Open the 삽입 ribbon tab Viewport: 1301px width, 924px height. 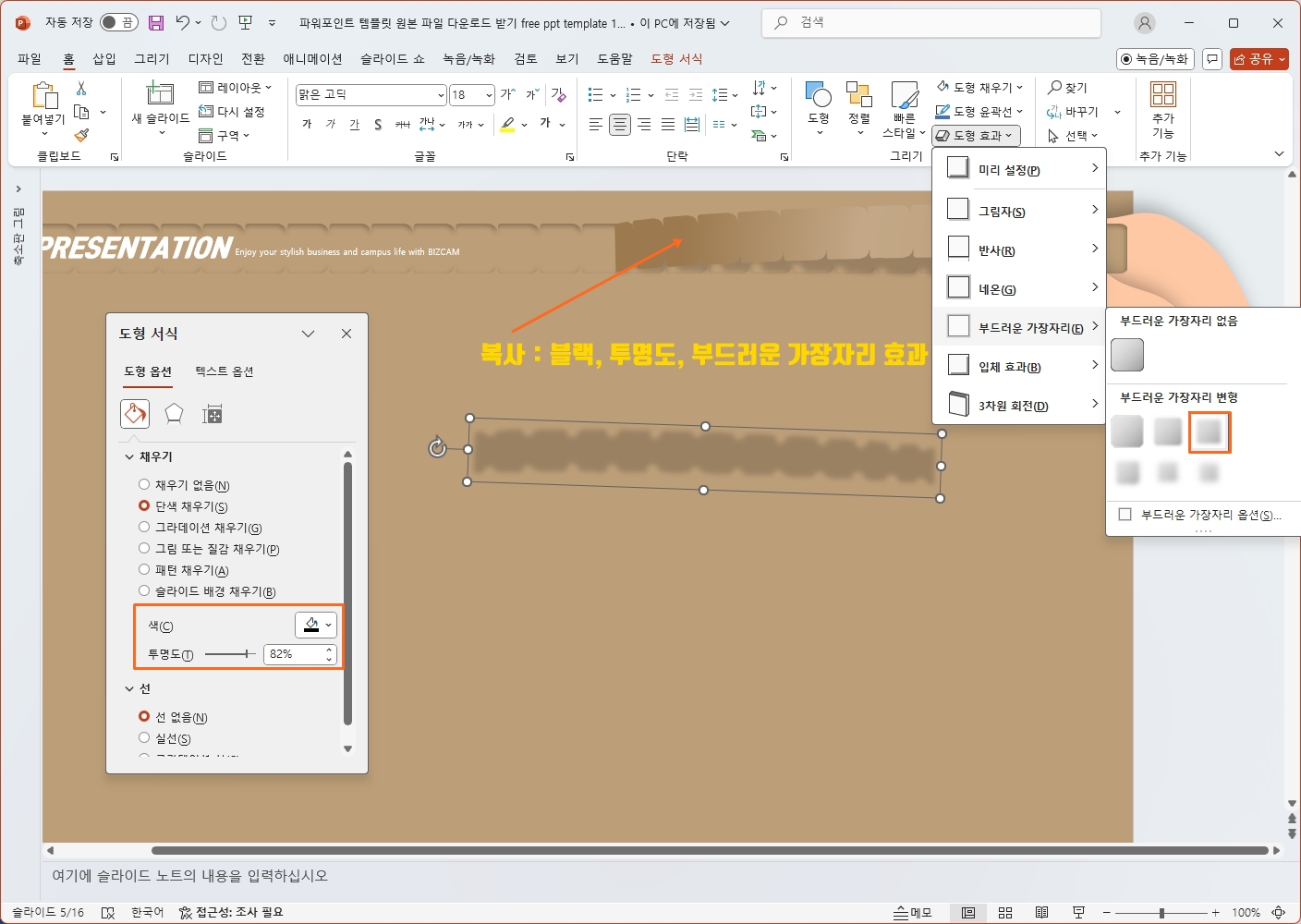pyautogui.click(x=104, y=58)
